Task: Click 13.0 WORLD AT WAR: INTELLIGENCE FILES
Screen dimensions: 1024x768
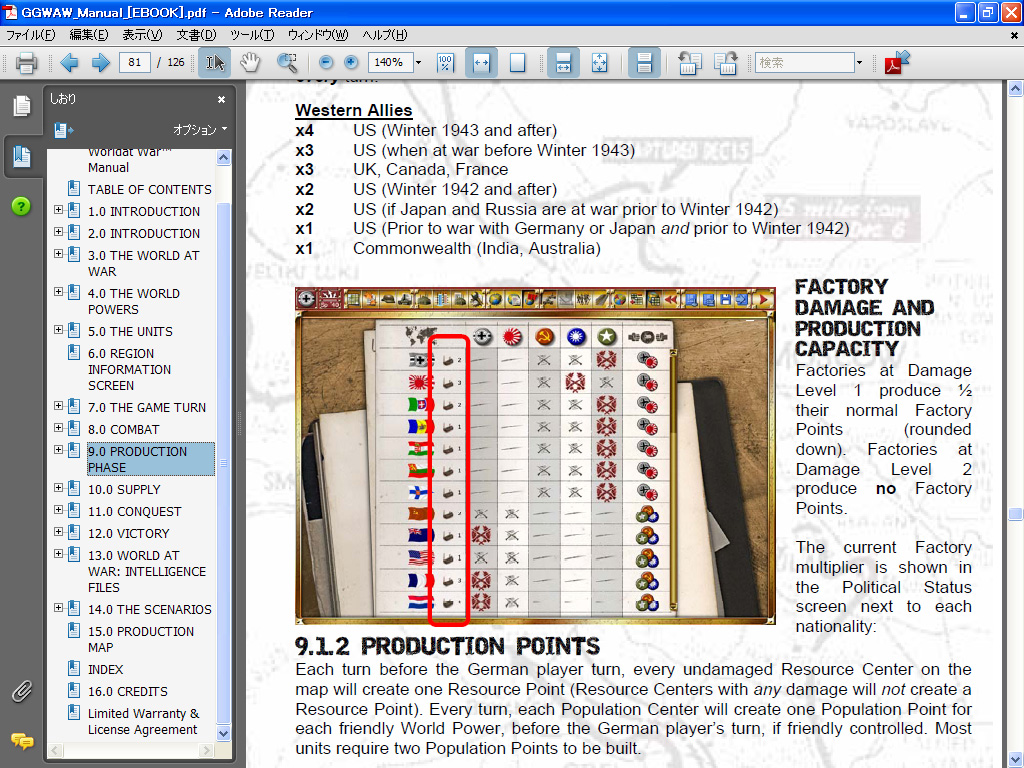Action: [147, 571]
